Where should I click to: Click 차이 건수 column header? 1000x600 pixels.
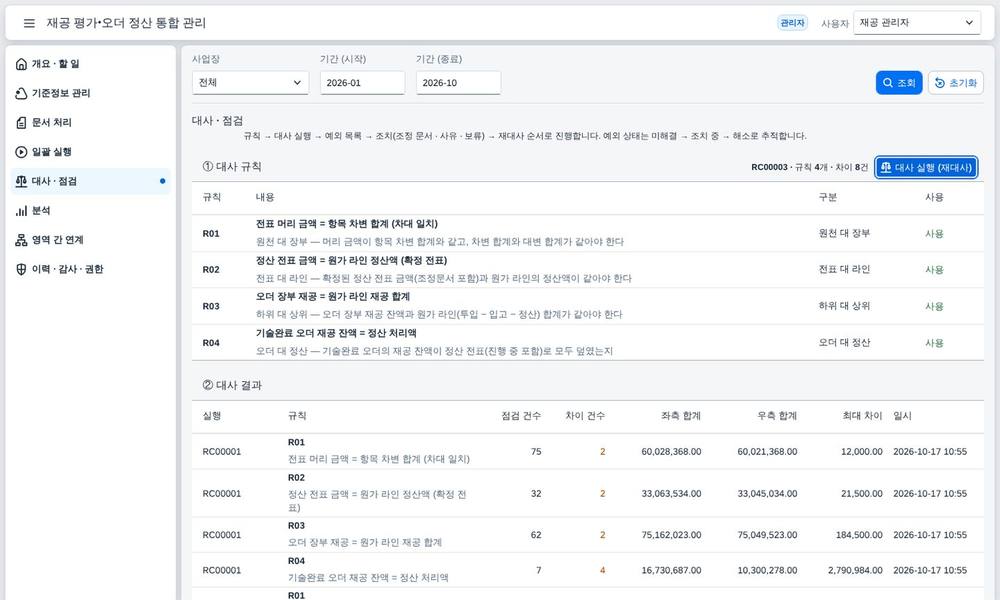click(585, 416)
